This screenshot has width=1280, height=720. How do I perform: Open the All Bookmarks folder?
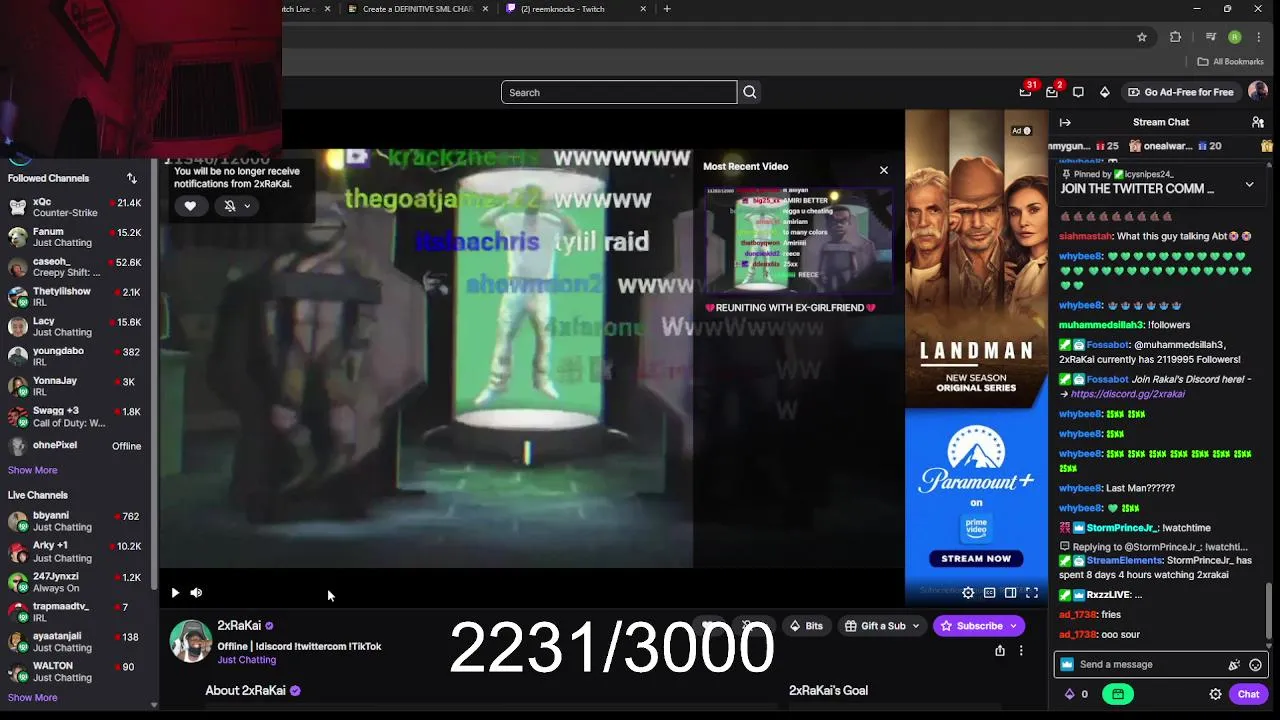coord(1231,62)
